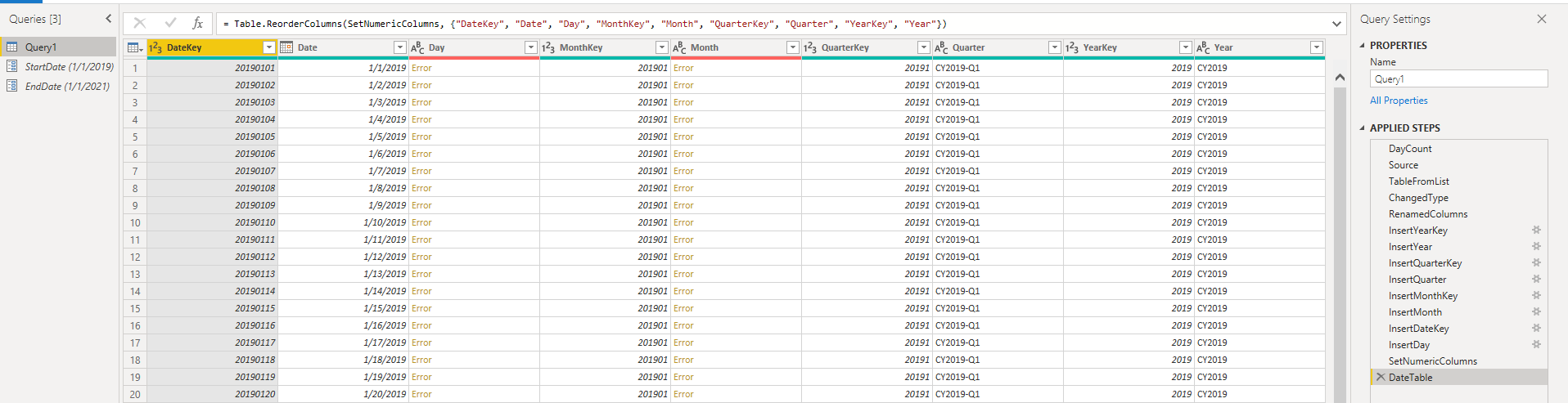Click the Error cell in Day row 1
This screenshot has height=403, width=1568.
[474, 68]
